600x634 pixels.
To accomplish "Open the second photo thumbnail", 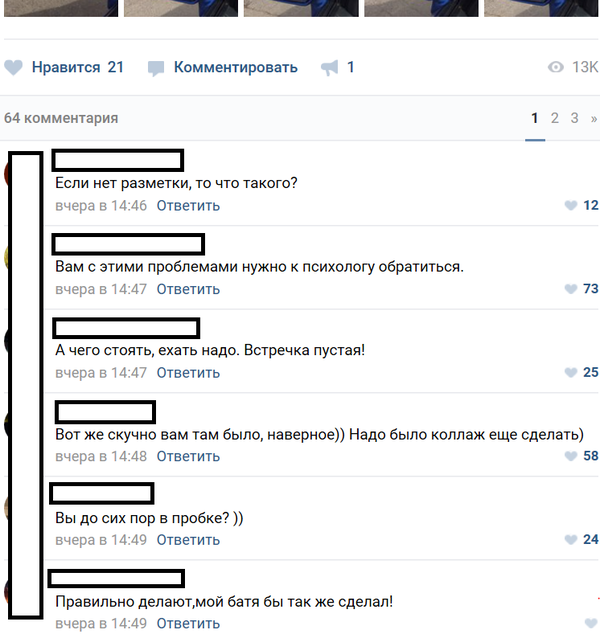I will (x=181, y=8).
